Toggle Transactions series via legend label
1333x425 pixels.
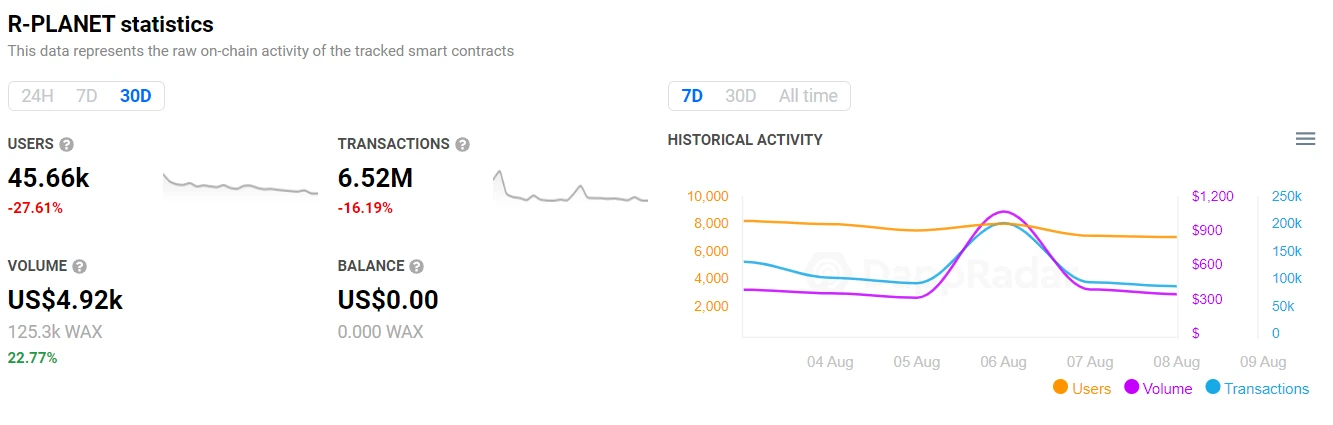tap(1266, 389)
